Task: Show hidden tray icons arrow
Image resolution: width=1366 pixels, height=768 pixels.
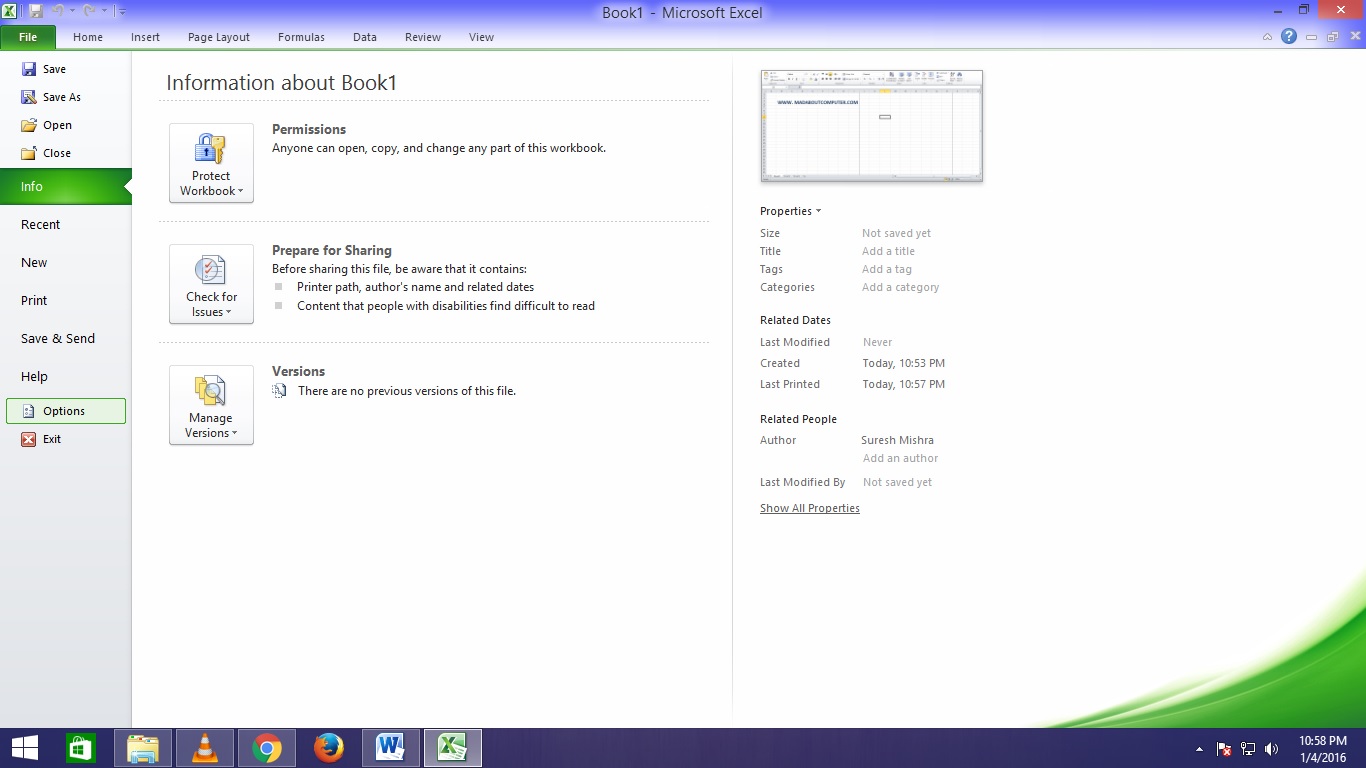Action: pyautogui.click(x=1199, y=749)
